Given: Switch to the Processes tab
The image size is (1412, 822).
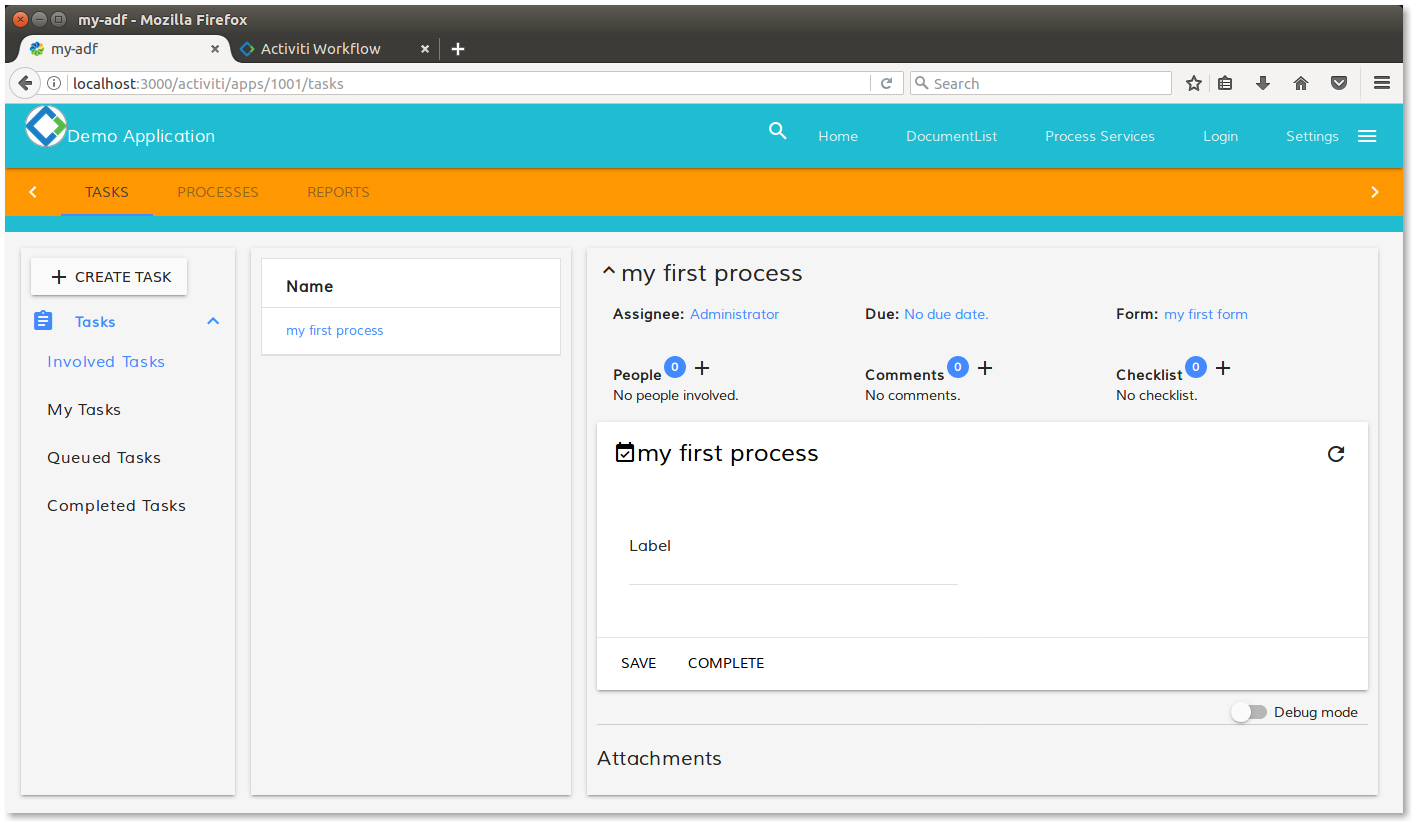Looking at the screenshot, I should 218,192.
